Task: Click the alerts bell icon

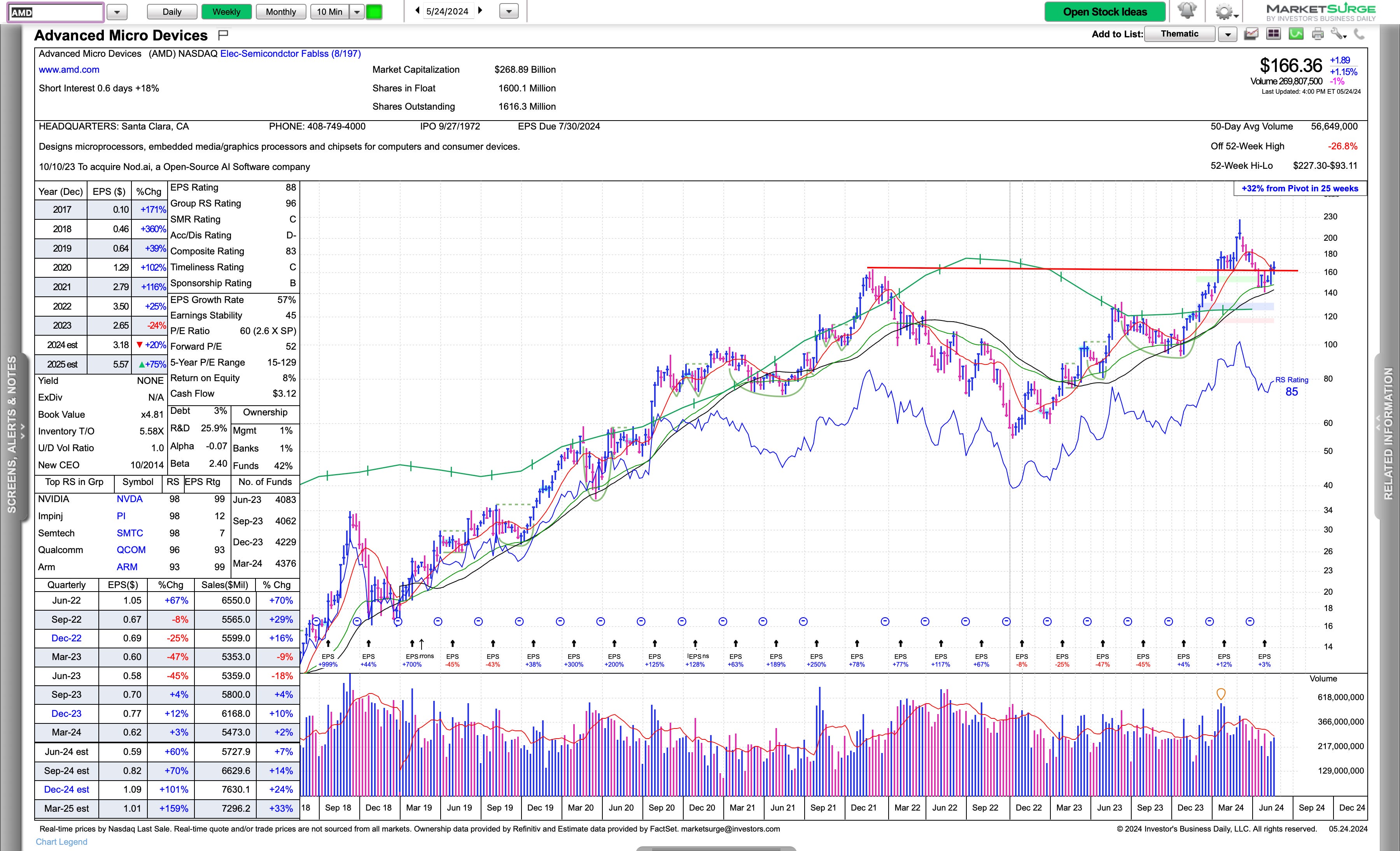Action: coord(1186,11)
